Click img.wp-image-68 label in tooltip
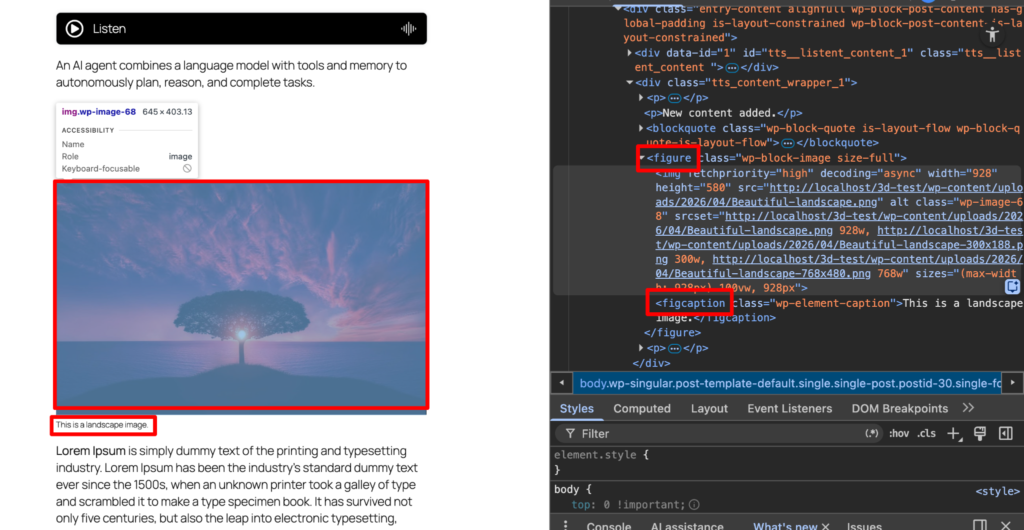 click(x=99, y=112)
